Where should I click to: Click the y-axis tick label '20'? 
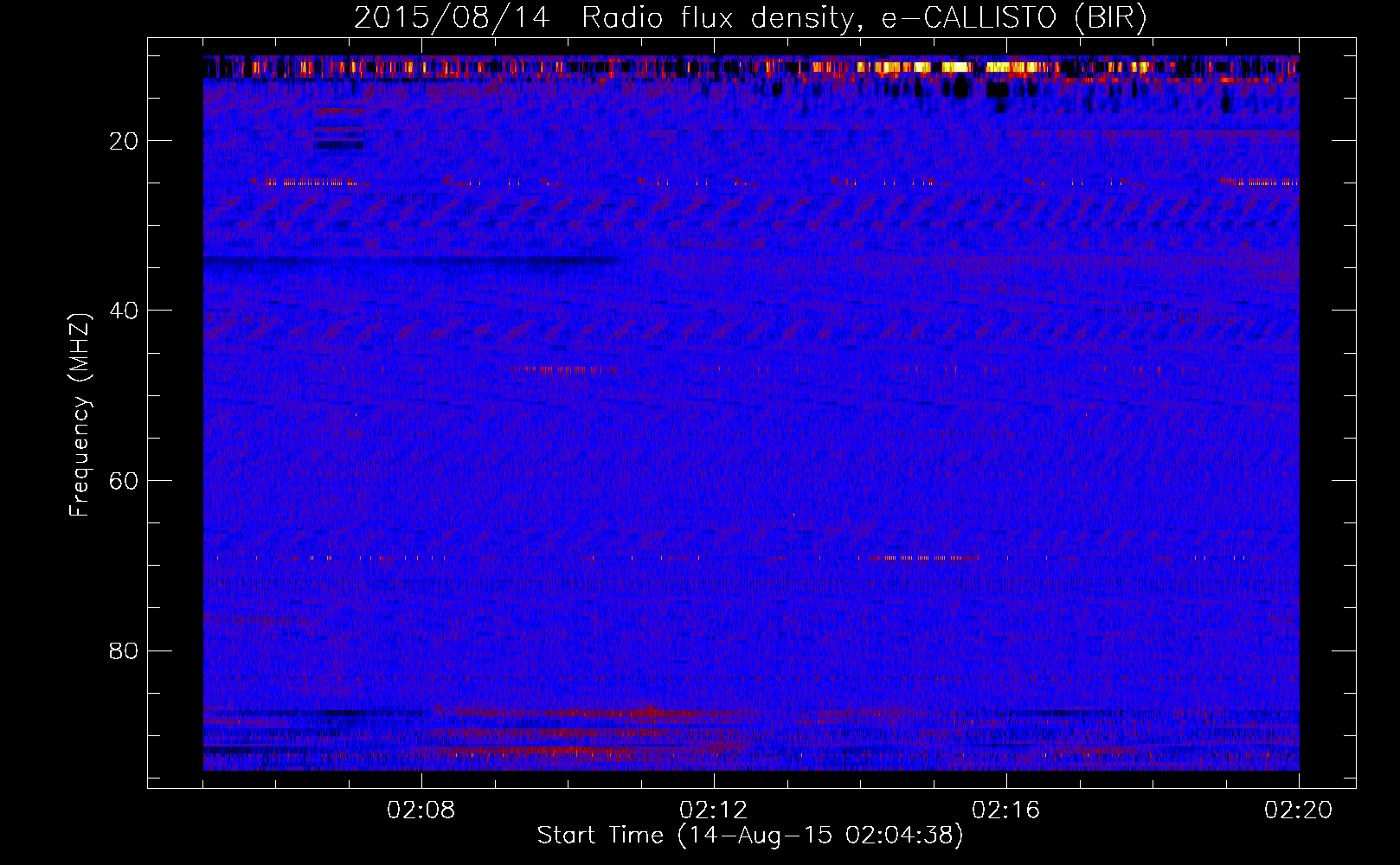(x=125, y=141)
